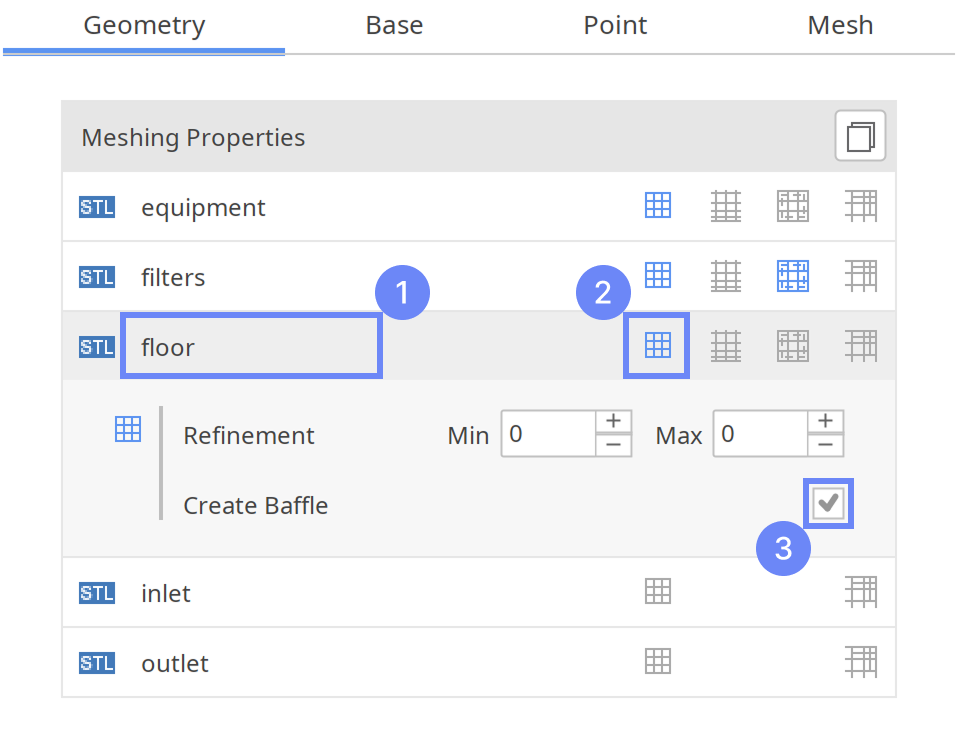Screen dimensions: 956x750
Task: Uncheck the Create Baffle checkbox
Action: [827, 503]
